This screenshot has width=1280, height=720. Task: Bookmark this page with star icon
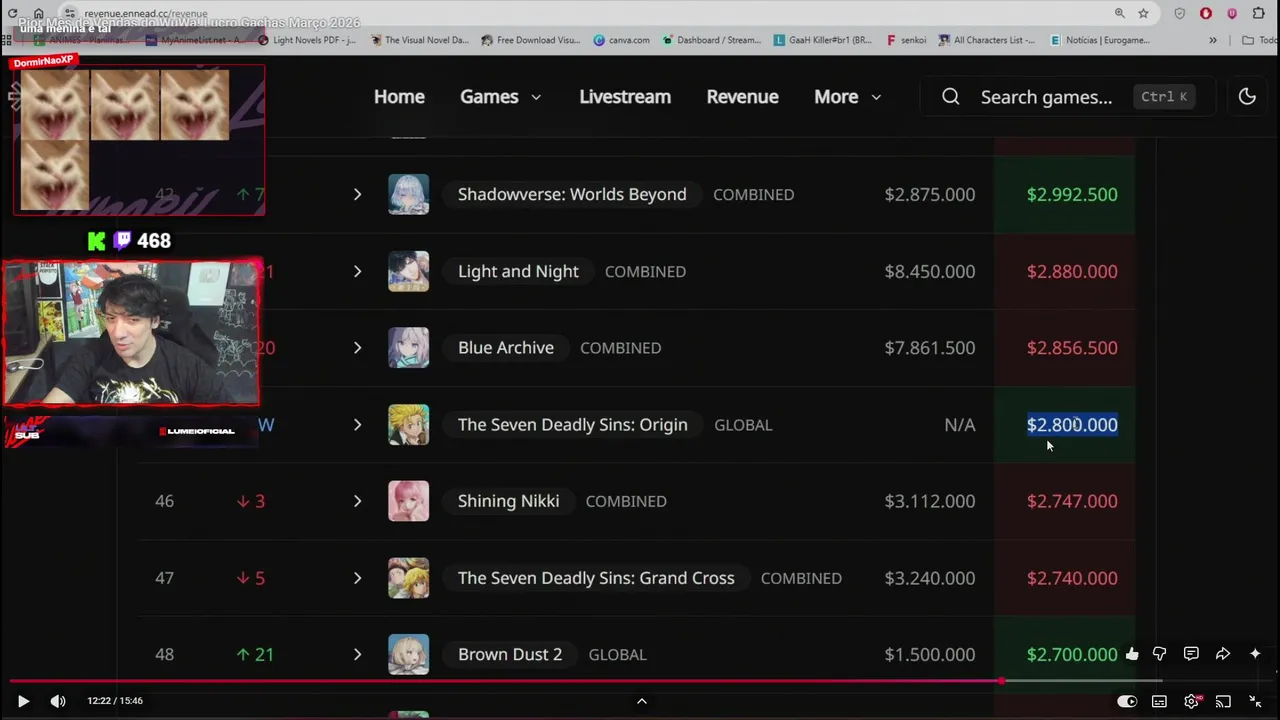pyautogui.click(x=1143, y=13)
